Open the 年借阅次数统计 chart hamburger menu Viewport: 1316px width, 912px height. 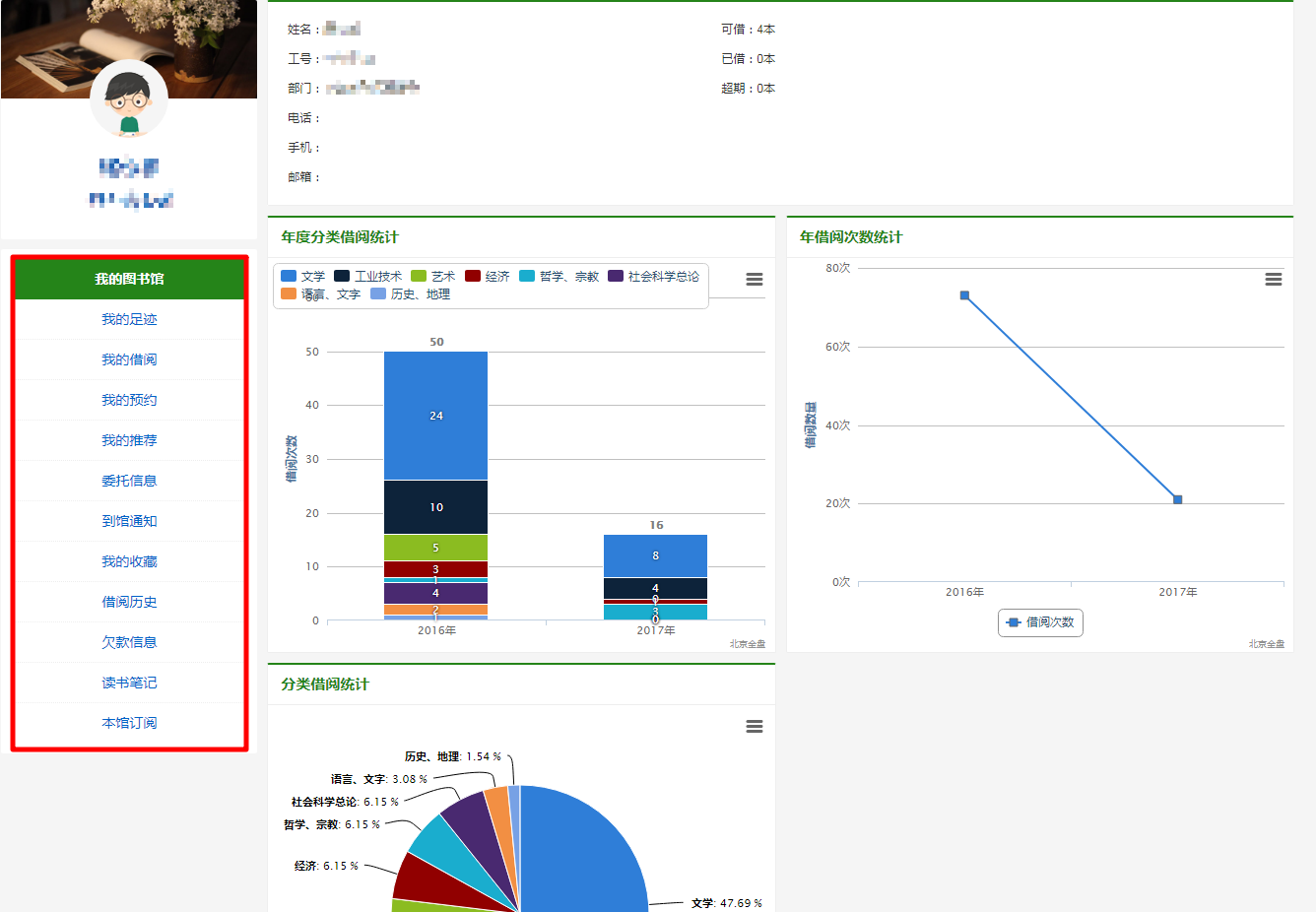click(x=1273, y=280)
